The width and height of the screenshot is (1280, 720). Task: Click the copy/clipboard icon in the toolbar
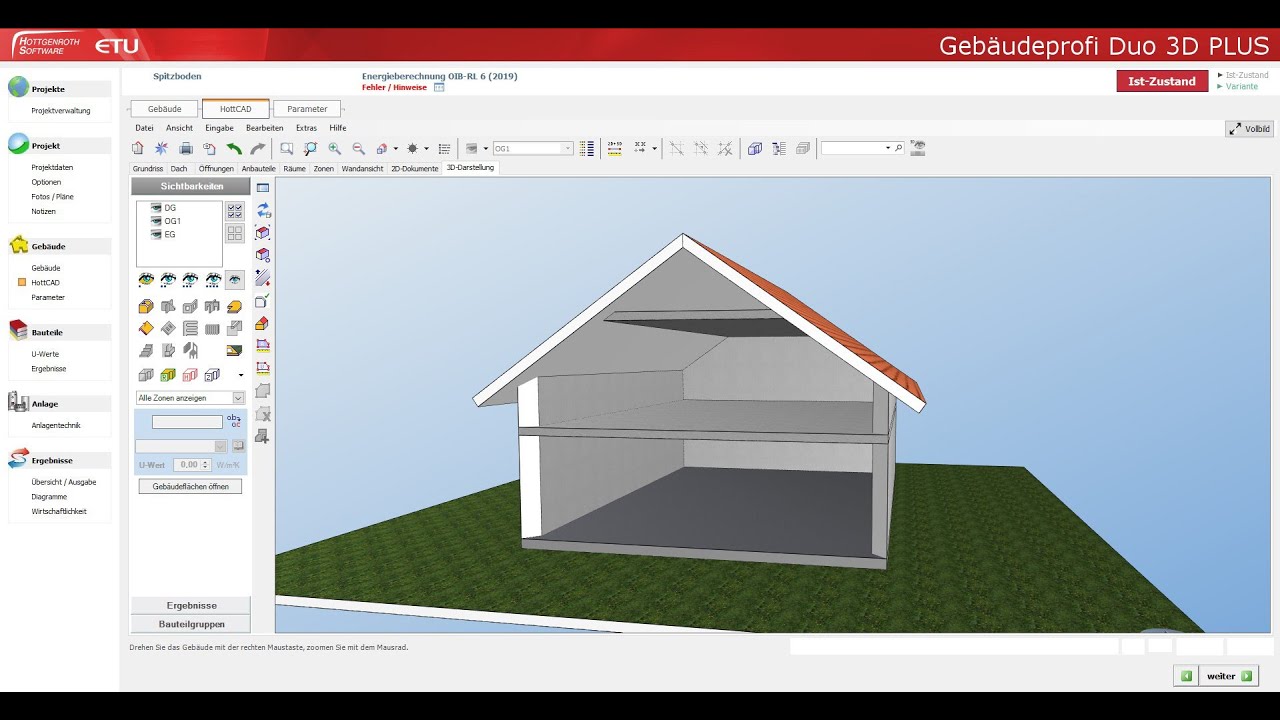[210, 148]
